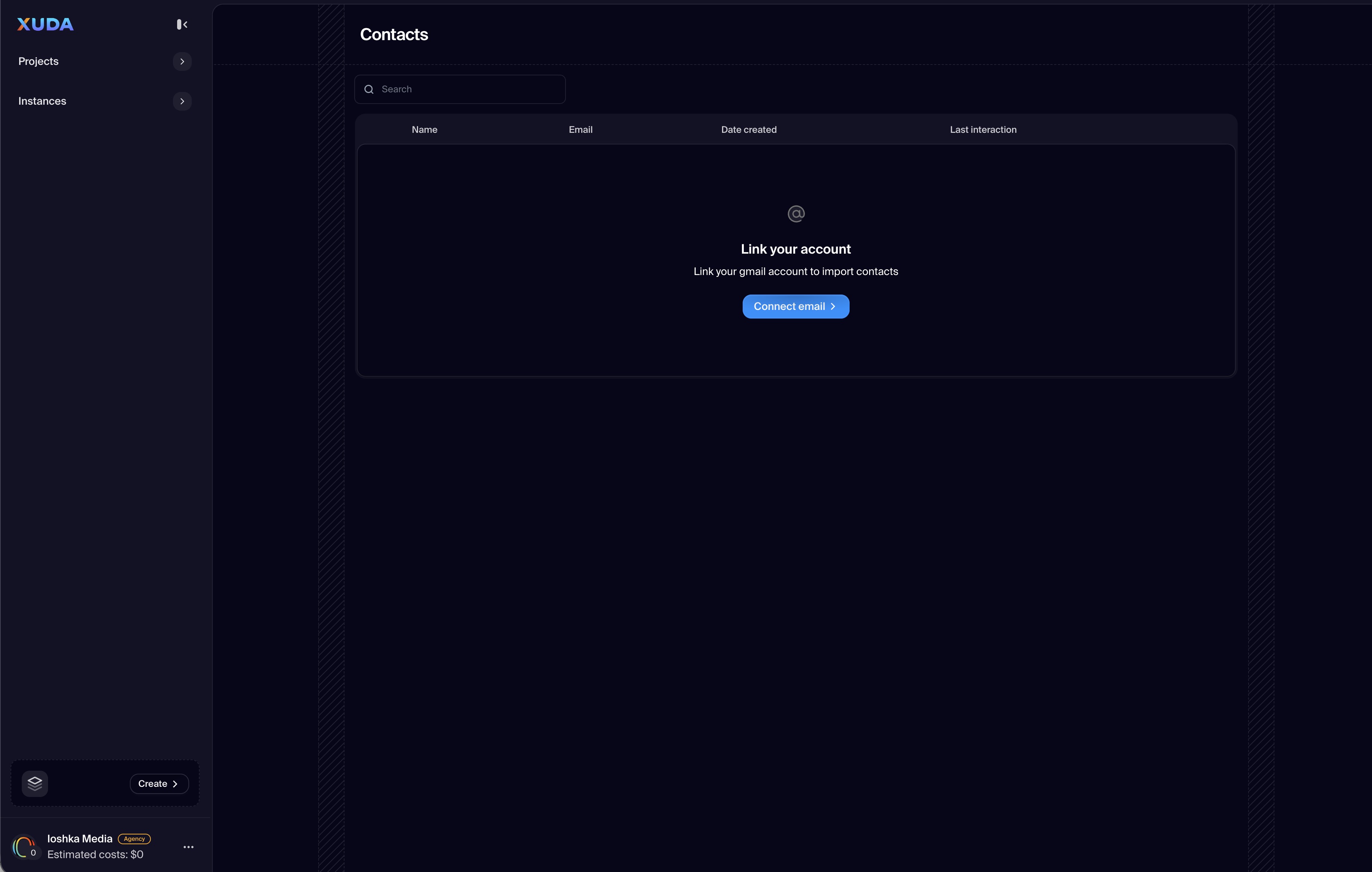This screenshot has height=872, width=1372.
Task: Click the Agency plan badge
Action: pyautogui.click(x=134, y=838)
